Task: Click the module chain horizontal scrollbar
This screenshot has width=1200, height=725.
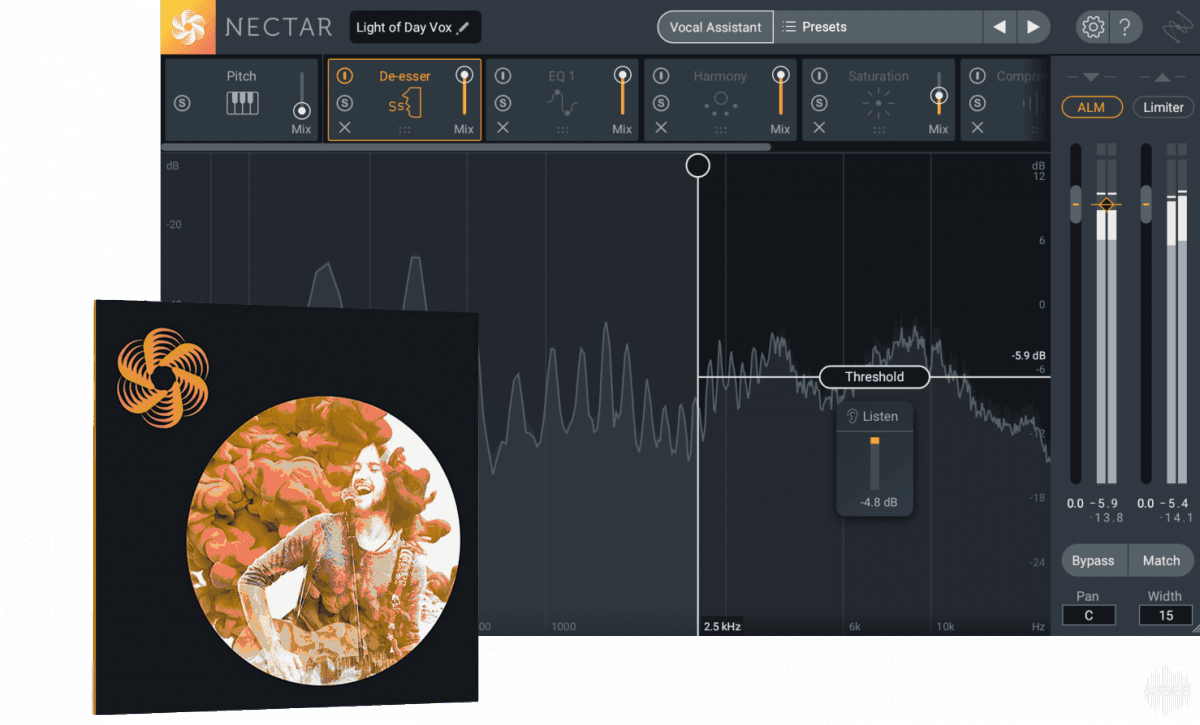Action: (x=466, y=147)
